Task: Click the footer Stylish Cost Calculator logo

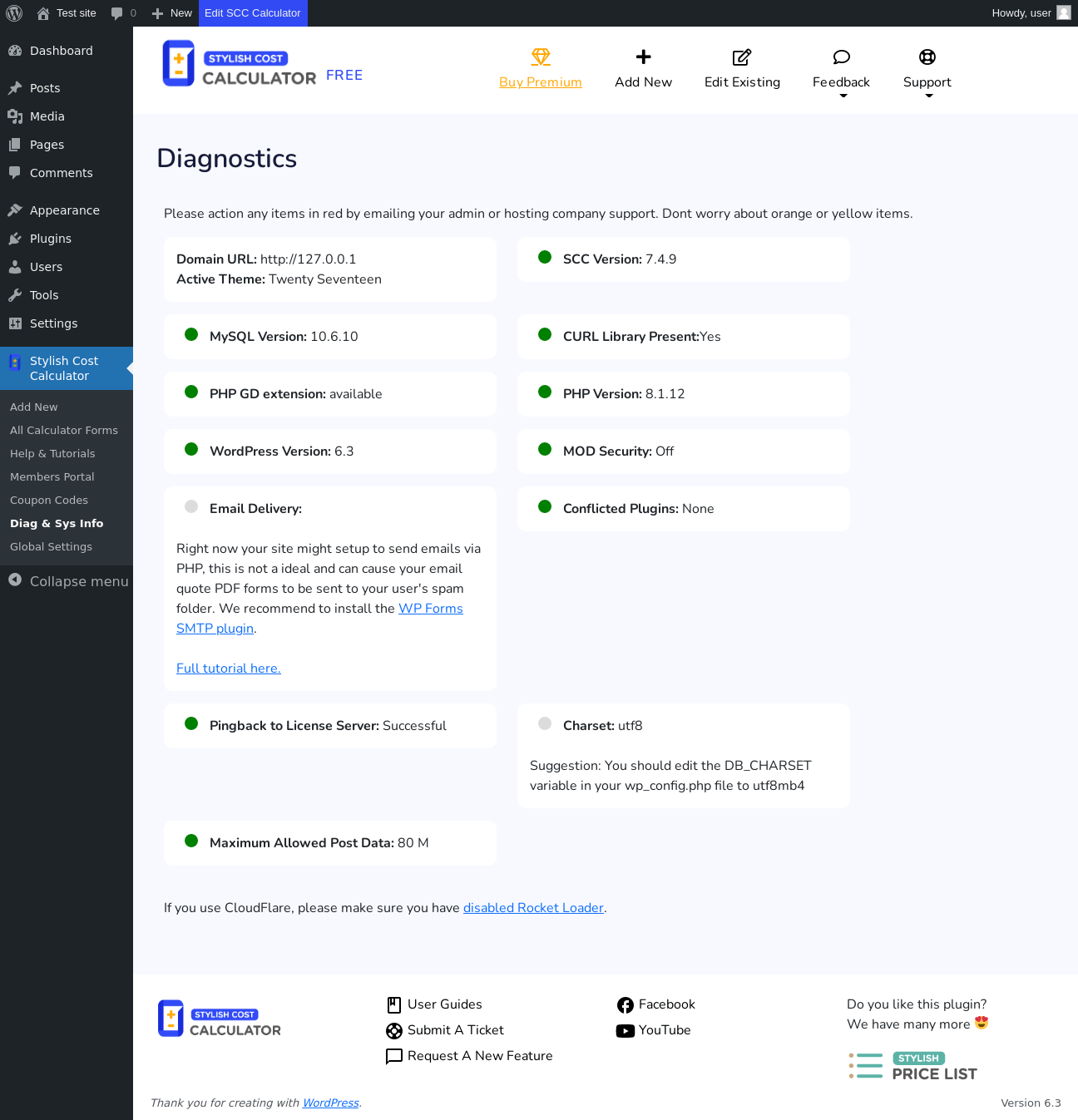Action: pyautogui.click(x=220, y=1019)
